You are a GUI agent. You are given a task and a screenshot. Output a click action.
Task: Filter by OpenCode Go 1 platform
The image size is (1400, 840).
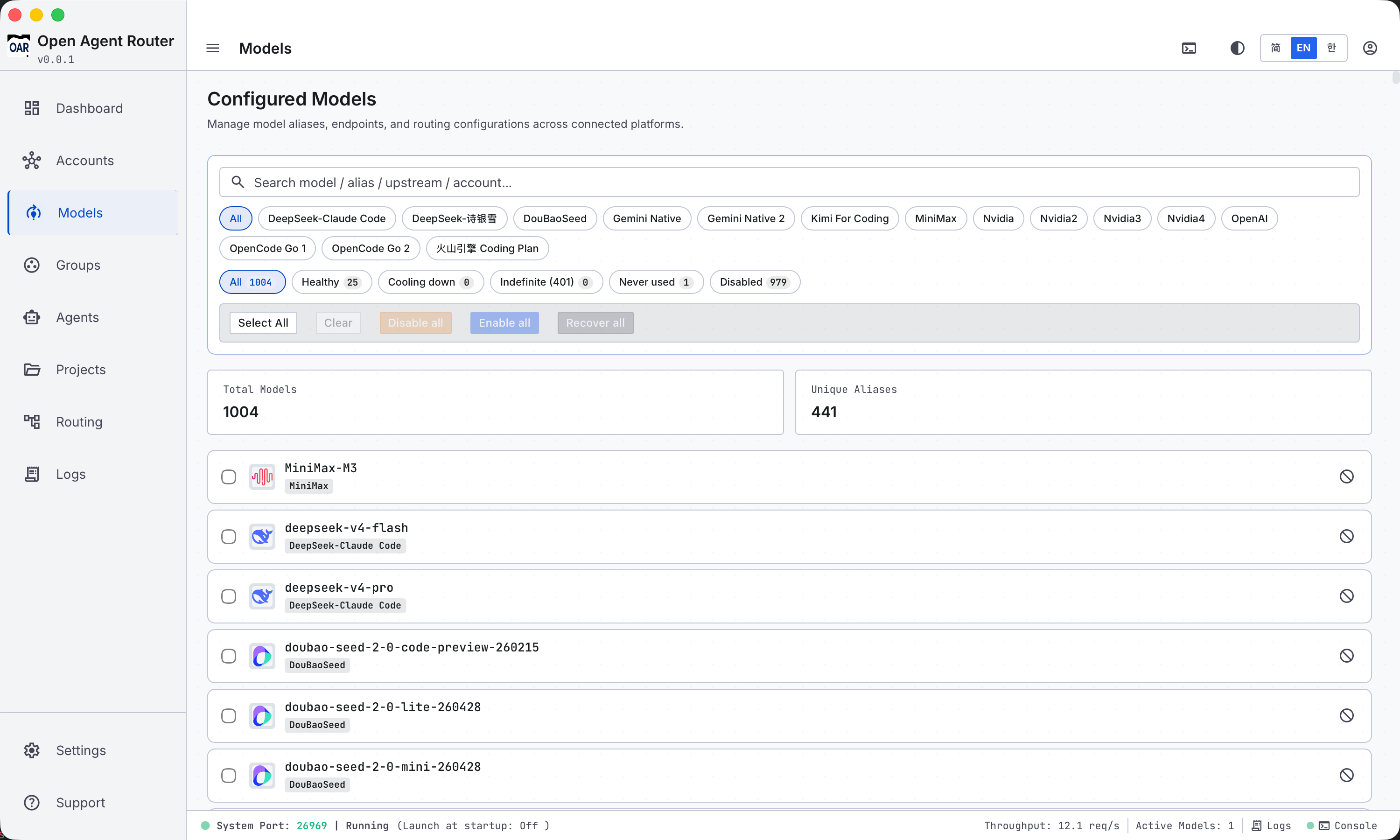268,248
